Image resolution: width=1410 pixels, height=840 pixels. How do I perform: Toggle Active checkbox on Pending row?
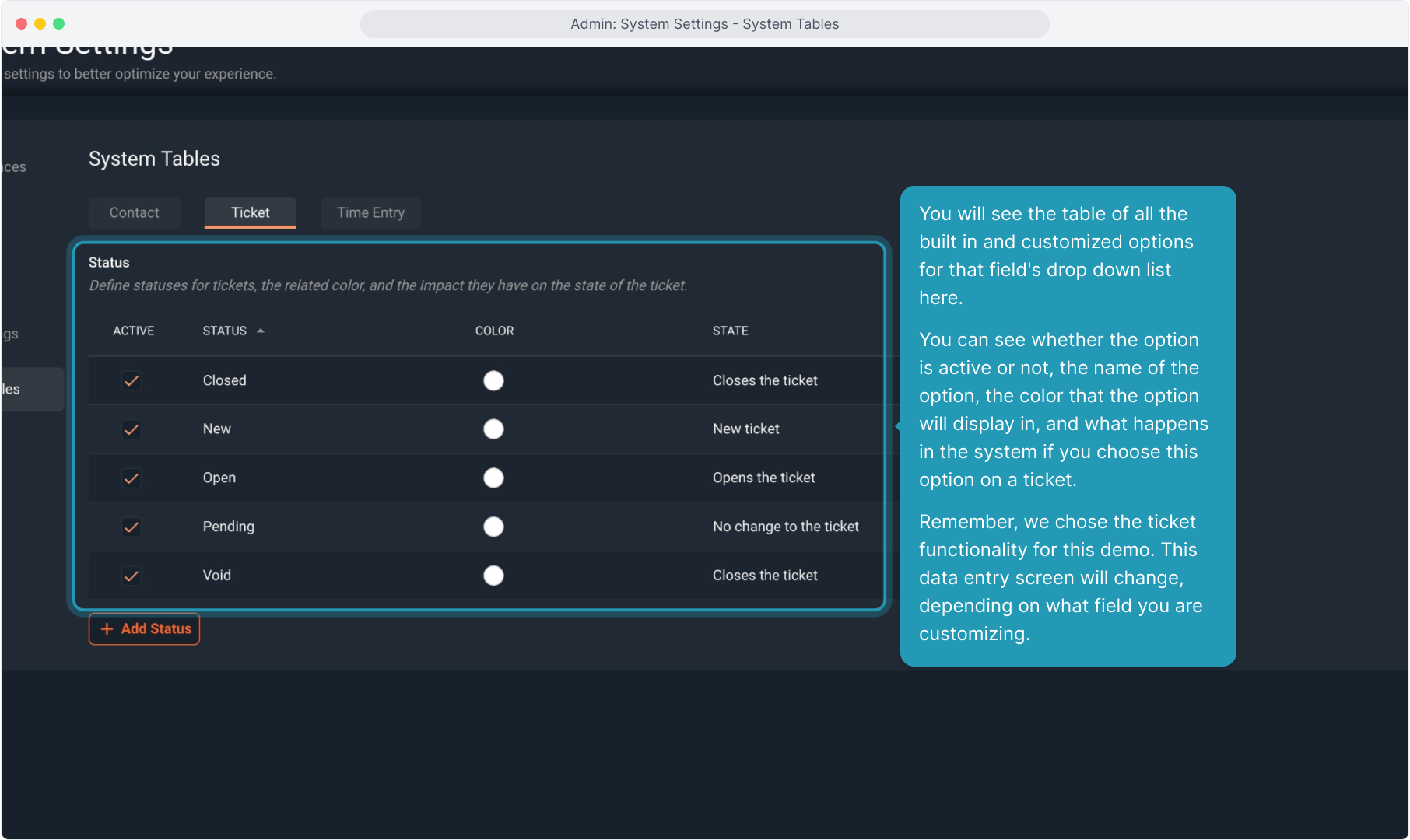pyautogui.click(x=132, y=527)
